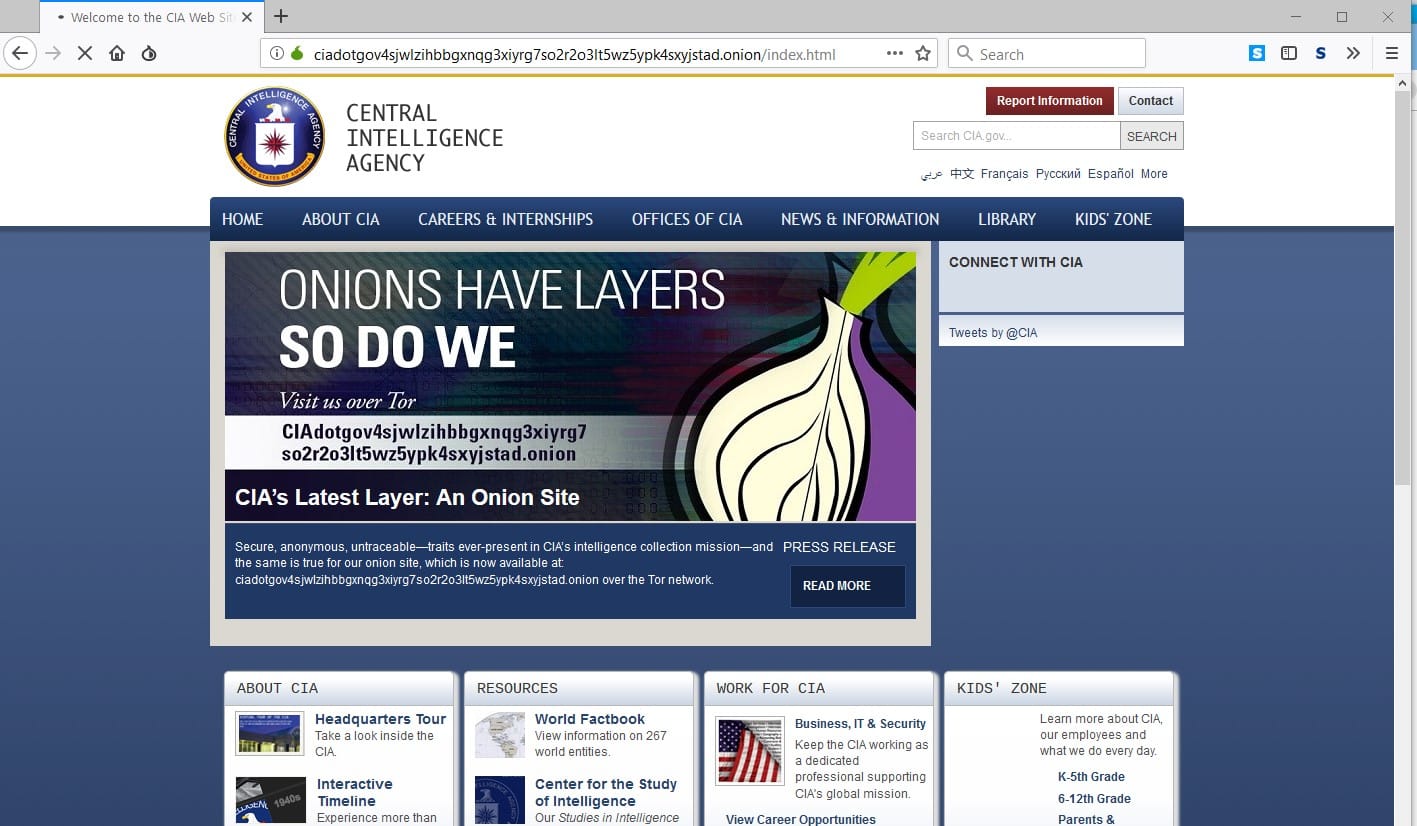Open the LIBRARY menu
1417x826 pixels.
pyautogui.click(x=1007, y=219)
